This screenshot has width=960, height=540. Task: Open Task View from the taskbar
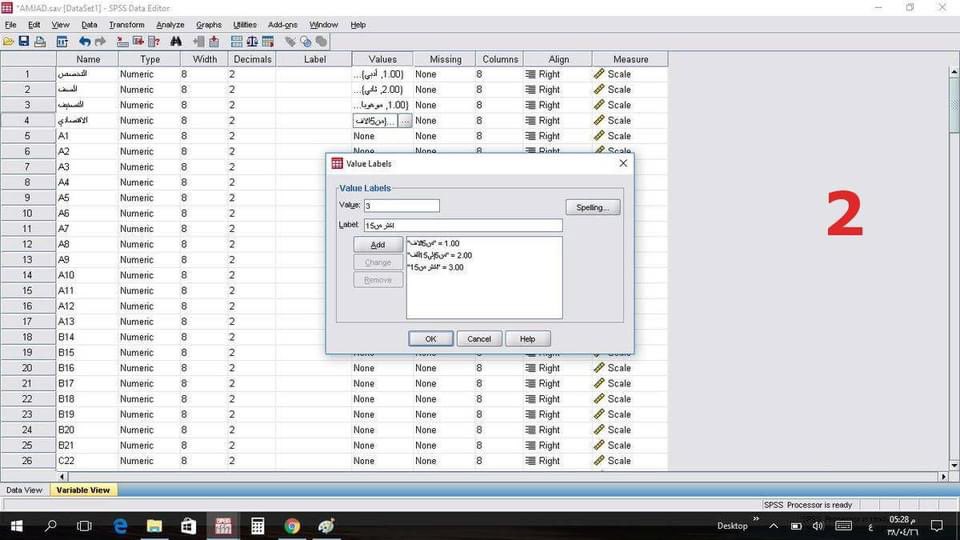pyautogui.click(x=84, y=526)
